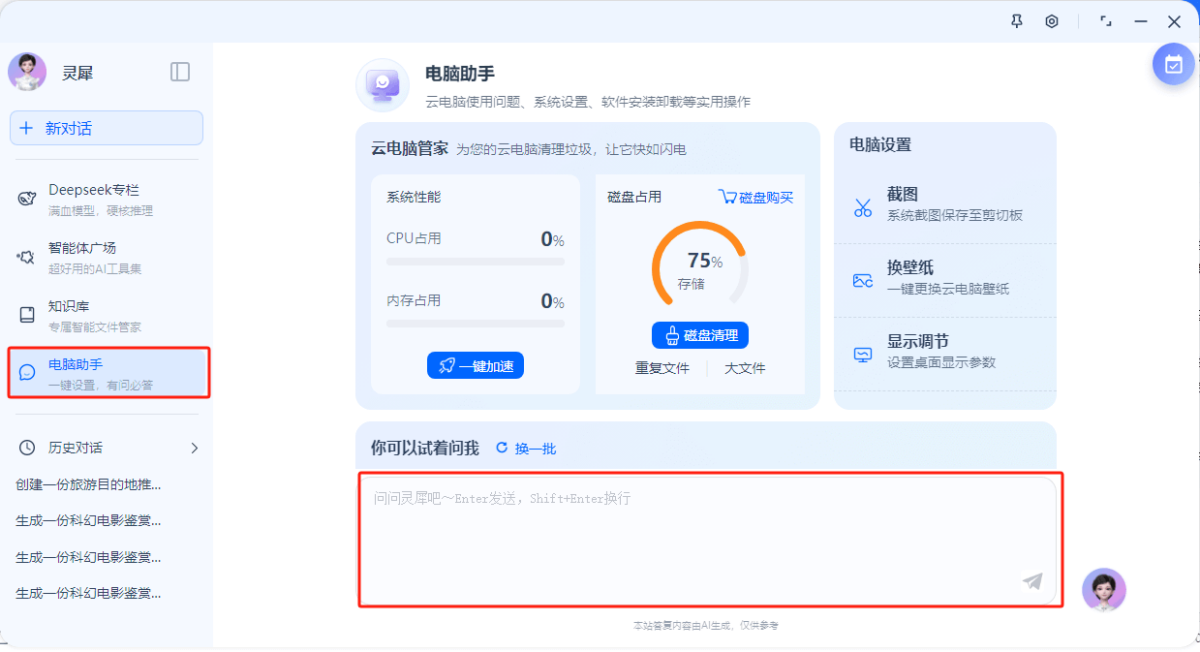Viewport: 1200px width, 652px height.
Task: Click 磁盘购买 cart link
Action: point(756,197)
